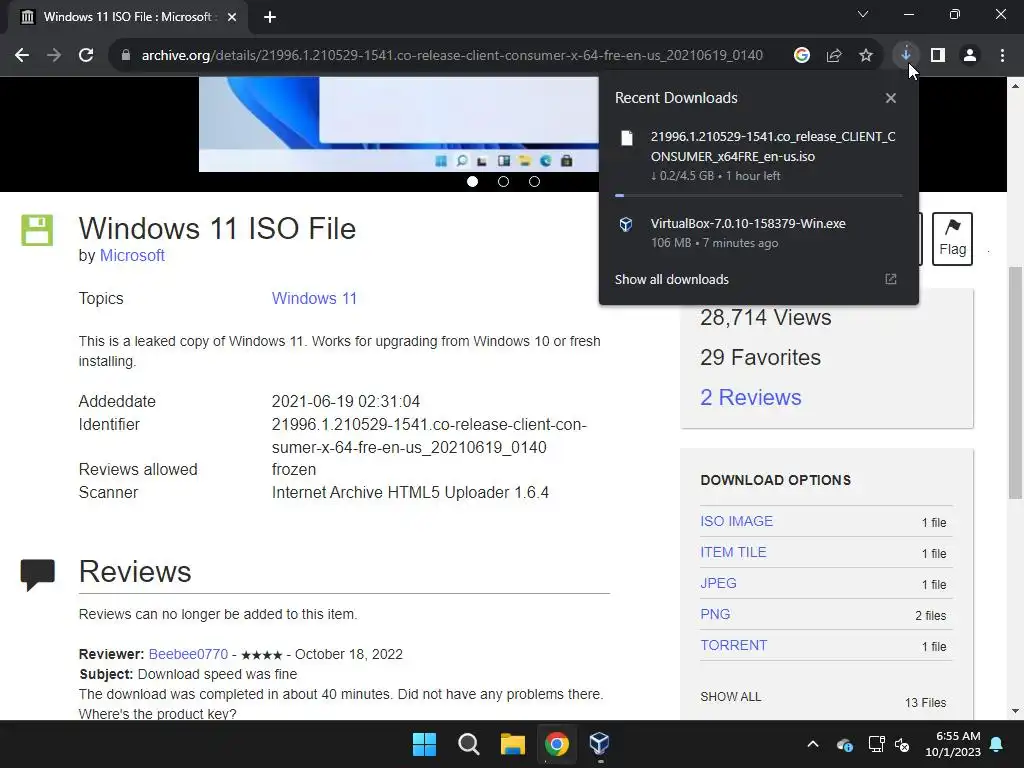Image resolution: width=1024 pixels, height=768 pixels.
Task: Select the third carousel dot
Action: tap(534, 182)
